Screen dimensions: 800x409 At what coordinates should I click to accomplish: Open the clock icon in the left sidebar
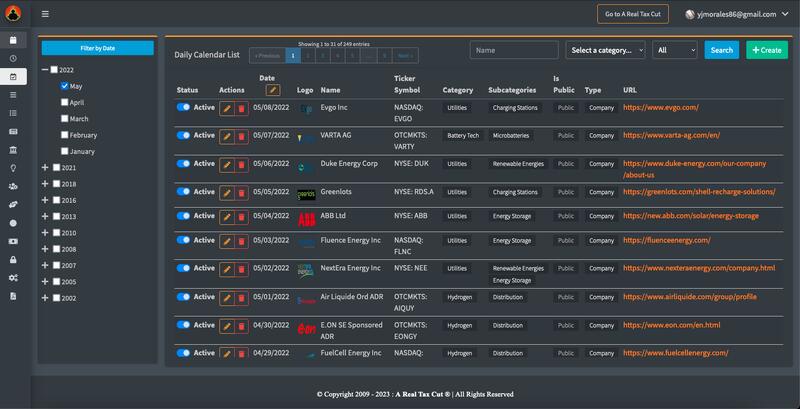click(13, 59)
